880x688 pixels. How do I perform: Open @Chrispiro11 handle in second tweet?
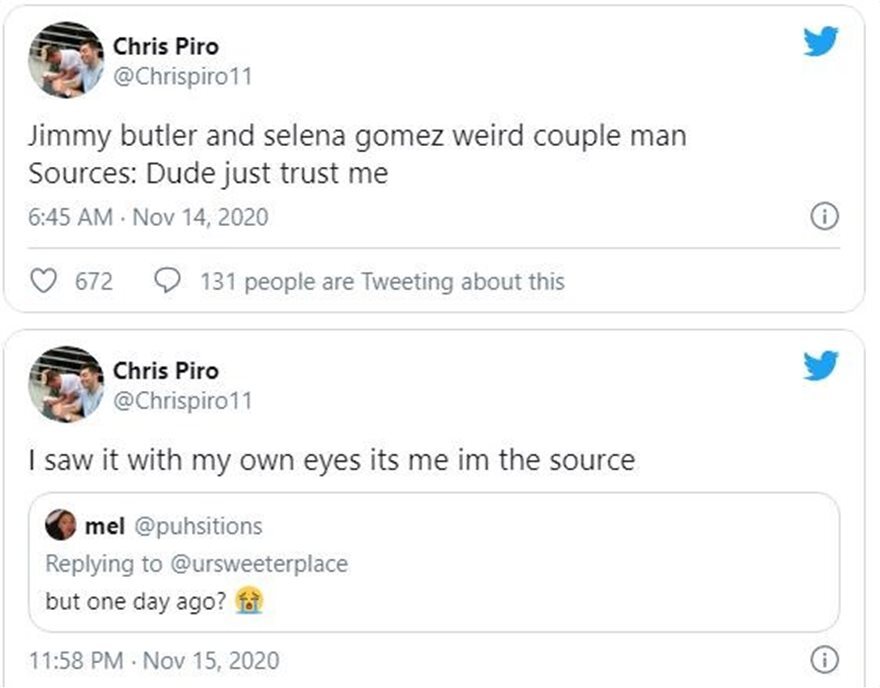pos(182,401)
